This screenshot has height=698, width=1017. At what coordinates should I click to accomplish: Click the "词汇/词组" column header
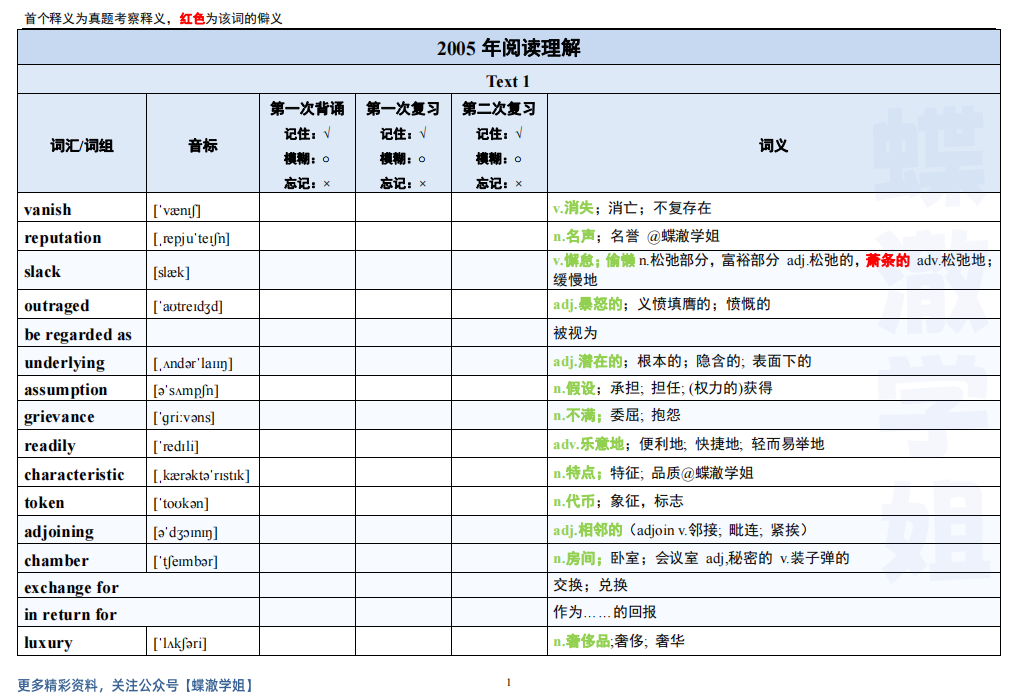[x=81, y=143]
